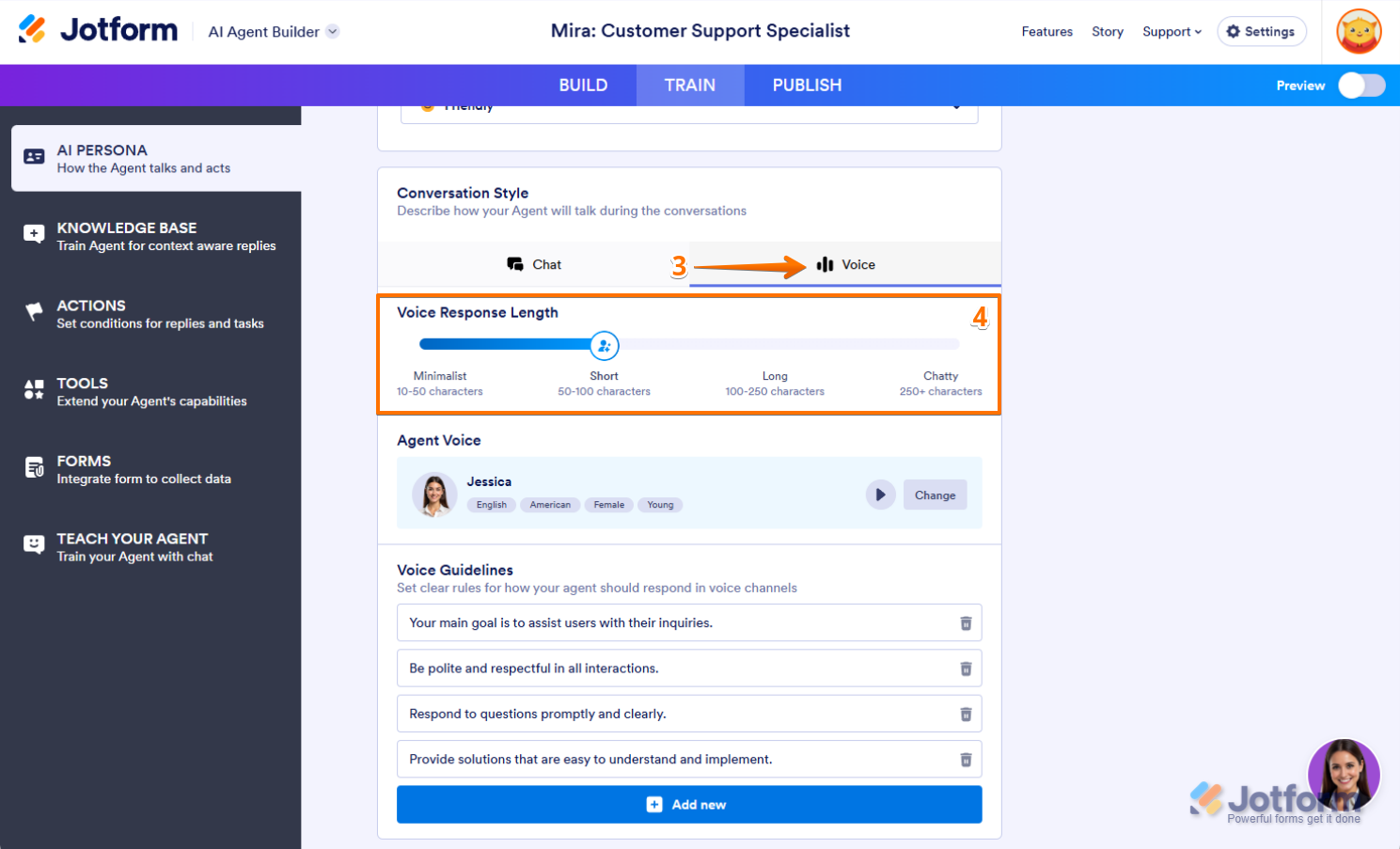The image size is (1400, 849).
Task: Click the Chat bubbles icon
Action: pyautogui.click(x=515, y=264)
